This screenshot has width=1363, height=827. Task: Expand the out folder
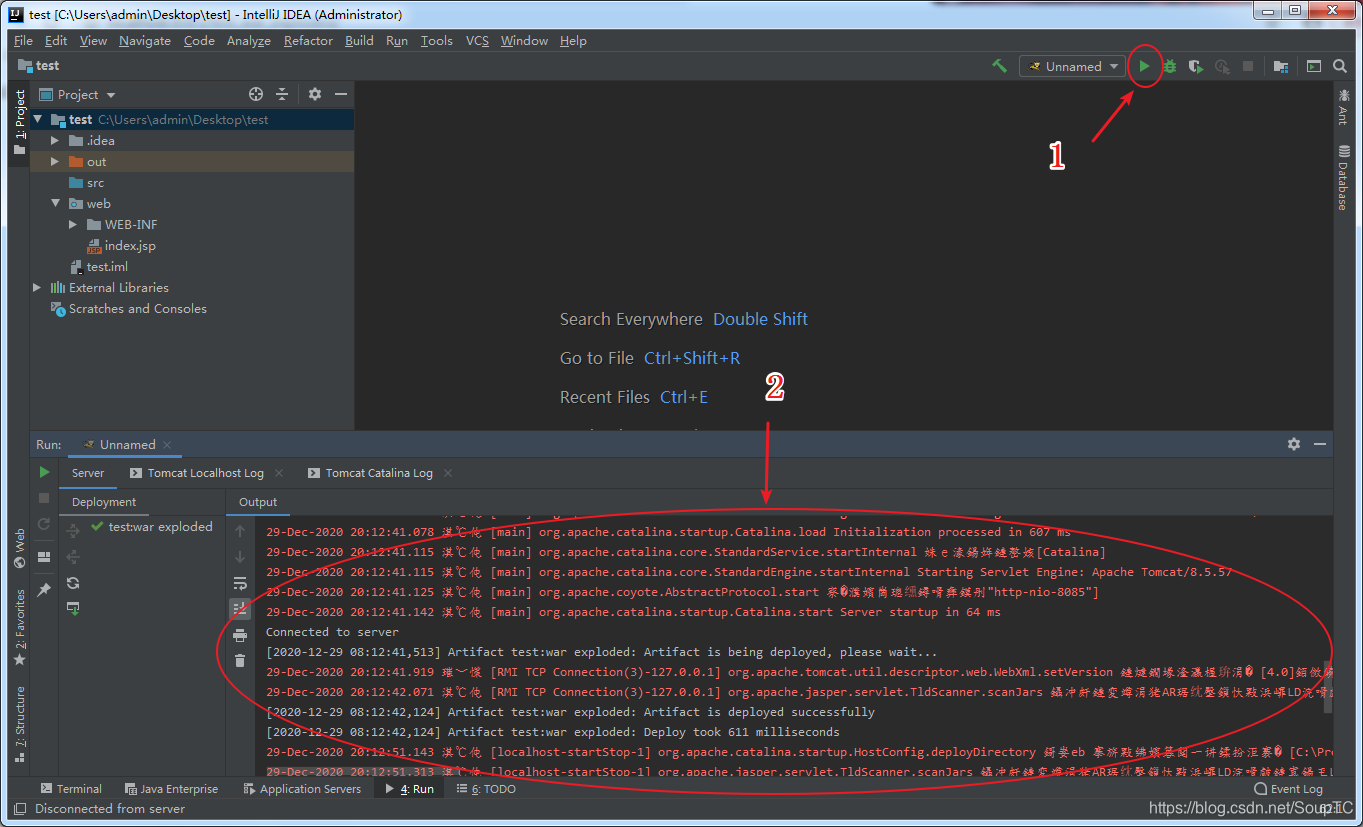coord(55,162)
